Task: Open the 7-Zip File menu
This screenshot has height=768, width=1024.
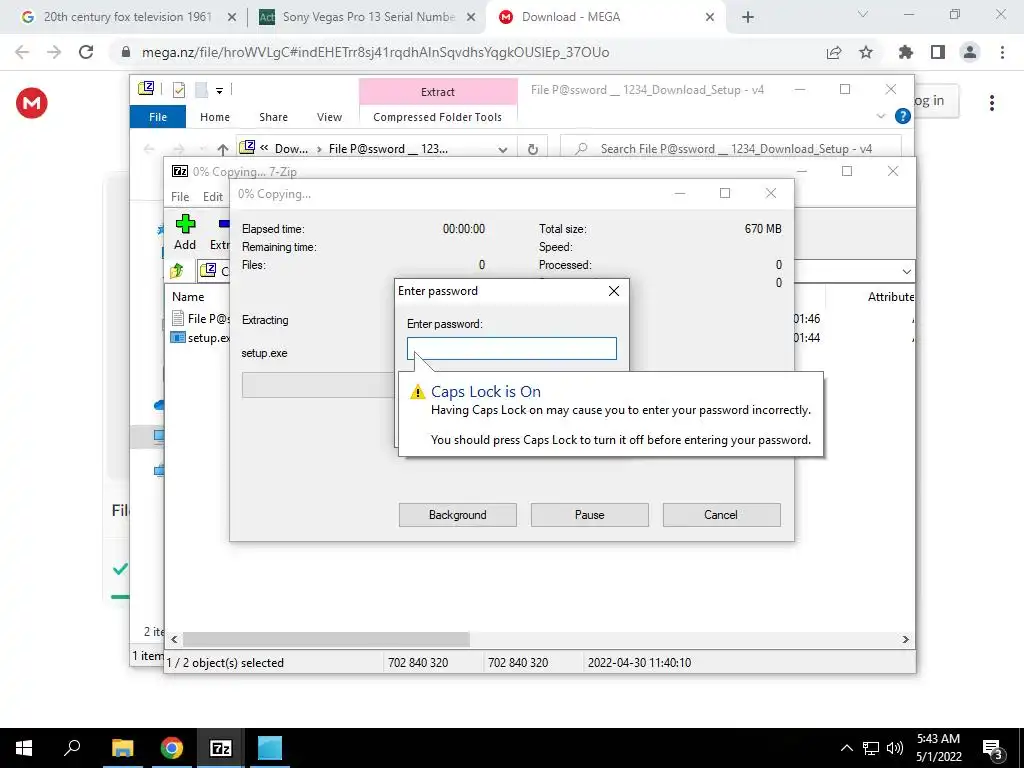Action: coord(180,197)
